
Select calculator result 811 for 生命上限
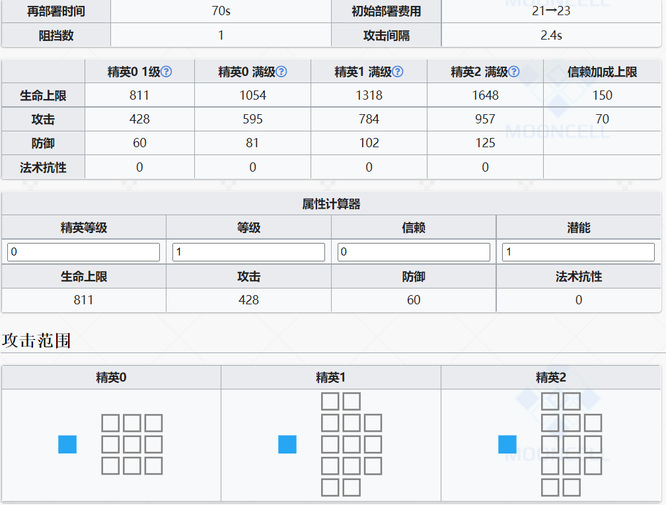pyautogui.click(x=83, y=300)
